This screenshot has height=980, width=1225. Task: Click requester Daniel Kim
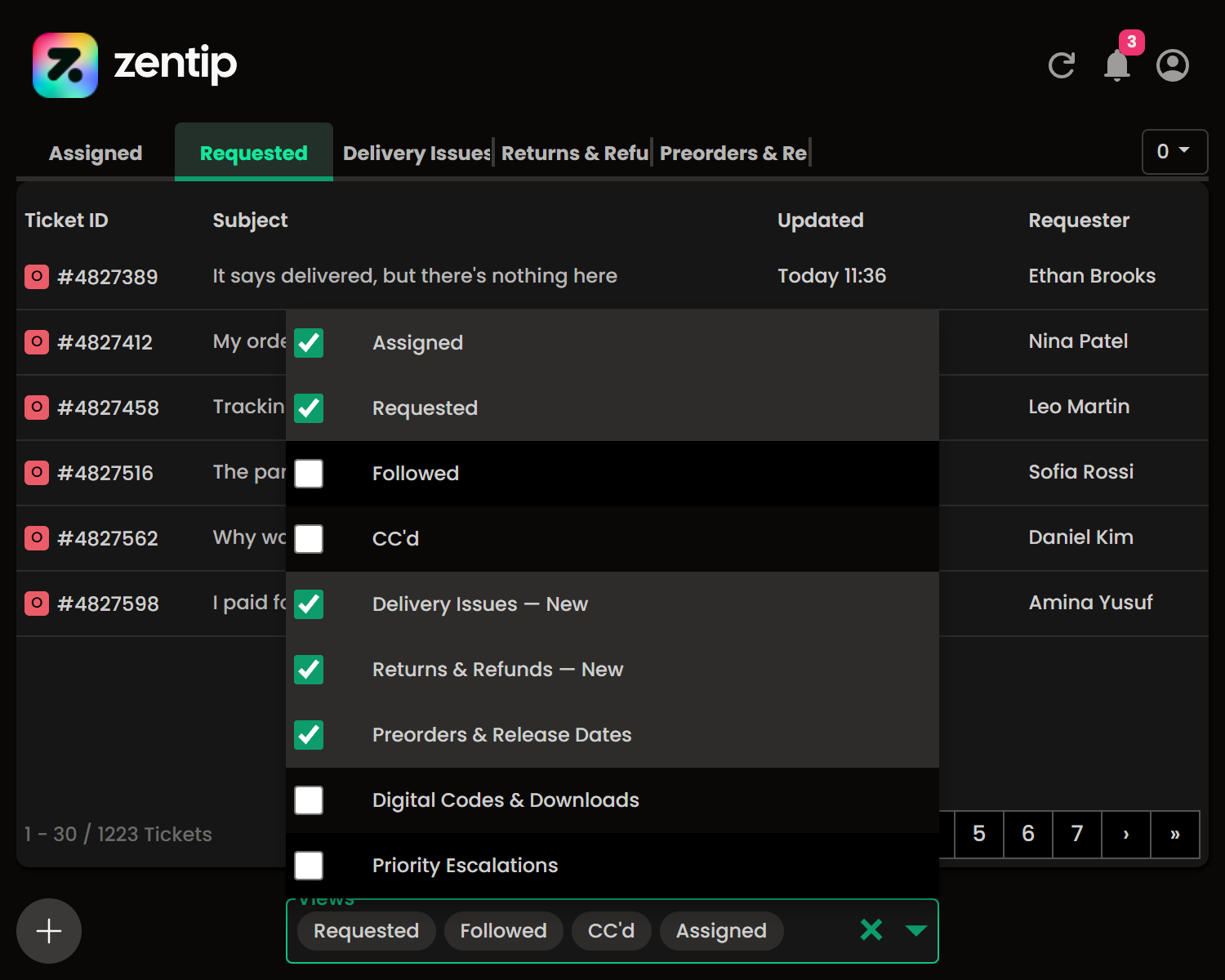point(1080,537)
